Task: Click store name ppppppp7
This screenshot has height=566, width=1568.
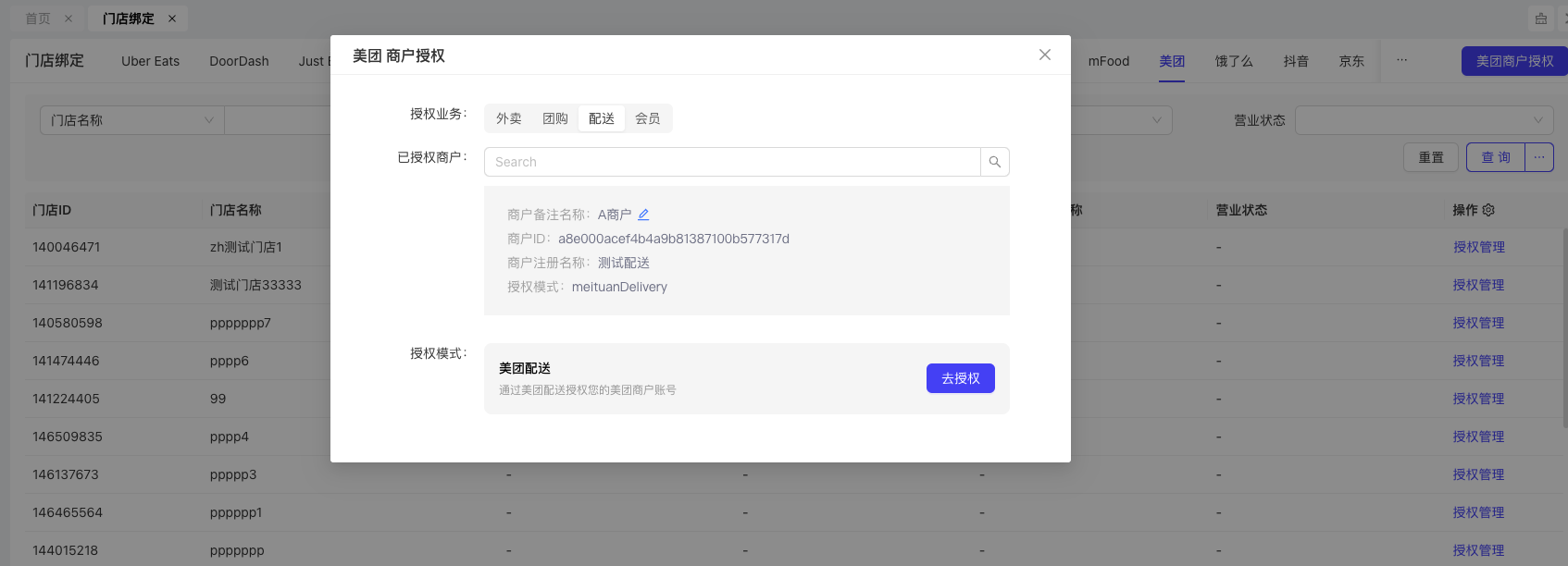Action: pyautogui.click(x=241, y=323)
